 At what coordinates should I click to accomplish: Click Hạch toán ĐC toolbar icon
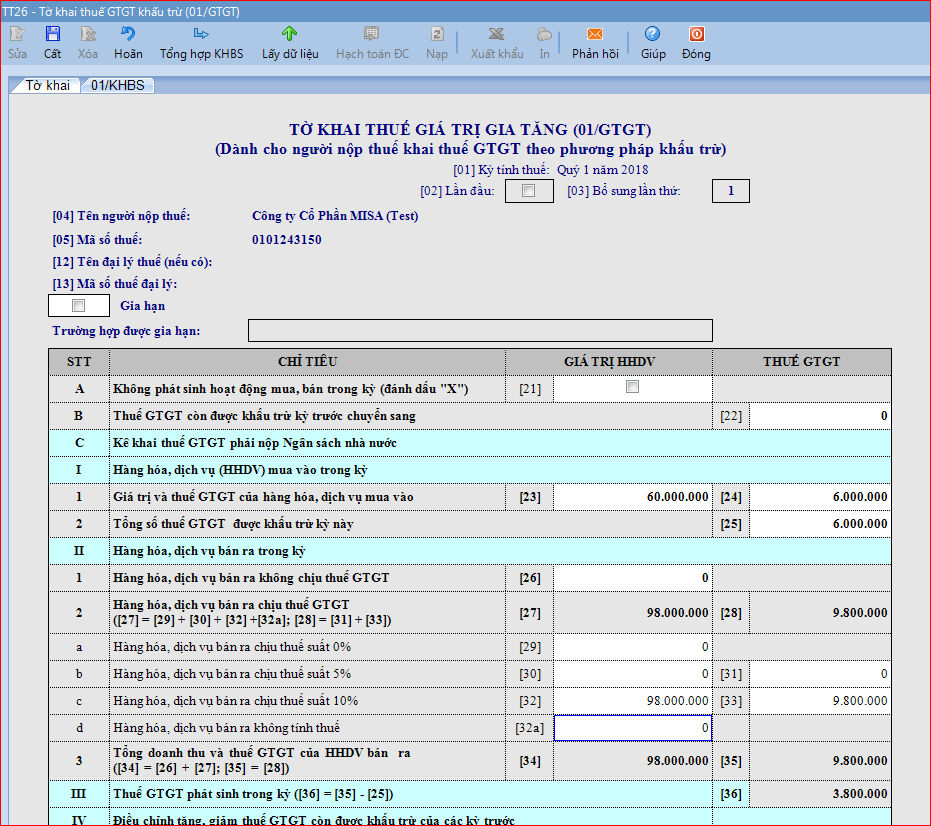tap(372, 34)
